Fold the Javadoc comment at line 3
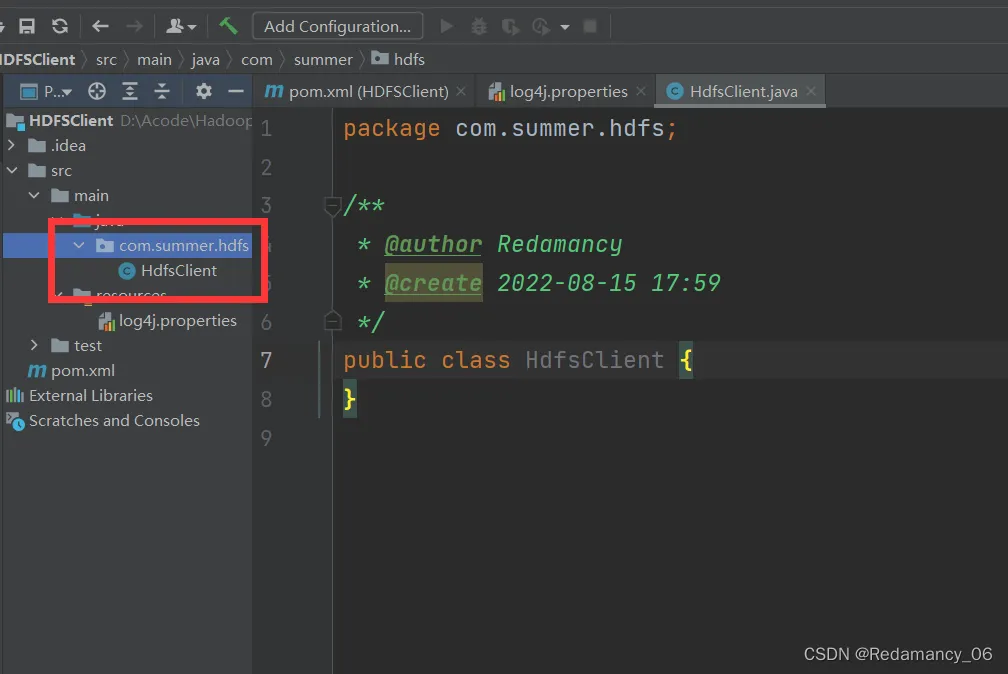The image size is (1008, 674). click(x=332, y=206)
